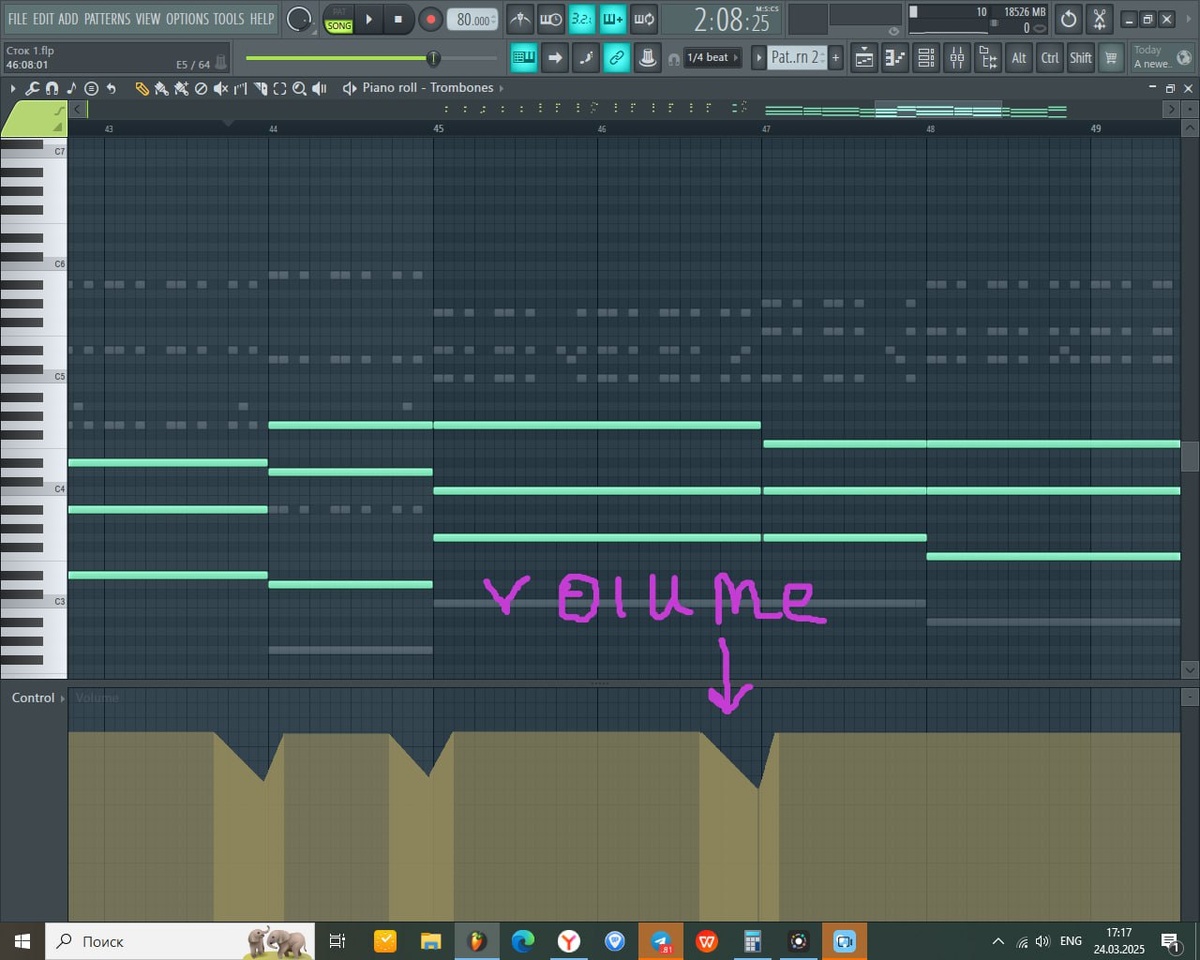The image size is (1200, 960).
Task: Toggle overdub blend recording button
Action: coord(613,19)
